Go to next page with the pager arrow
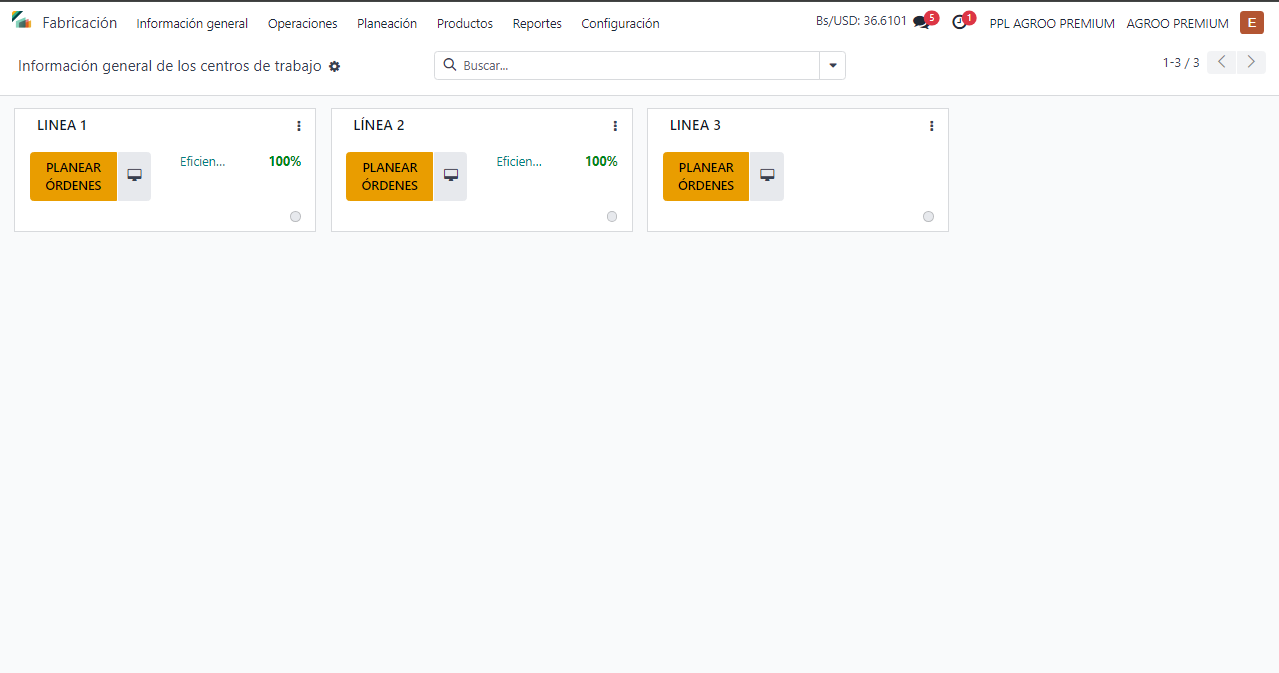Viewport: 1279px width, 673px height. click(1251, 63)
